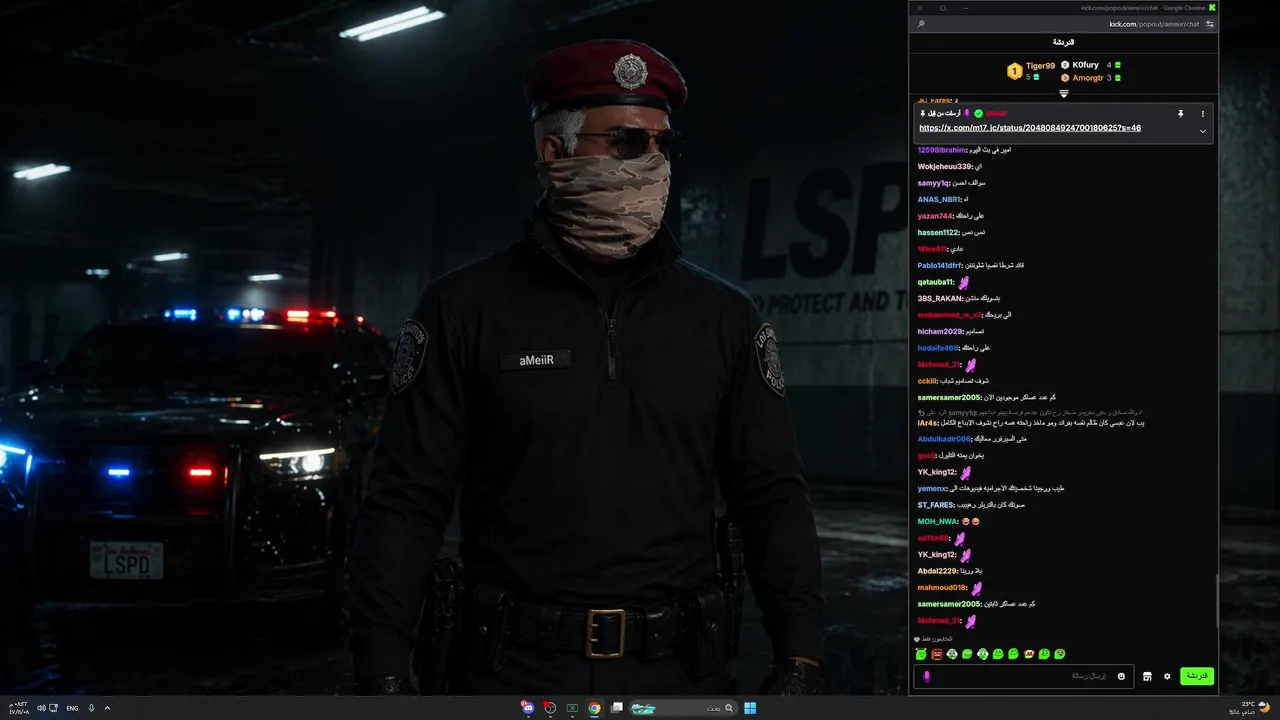Insert the fifth quick emote with headphones
The image size is (1280, 720).
(x=983, y=654)
